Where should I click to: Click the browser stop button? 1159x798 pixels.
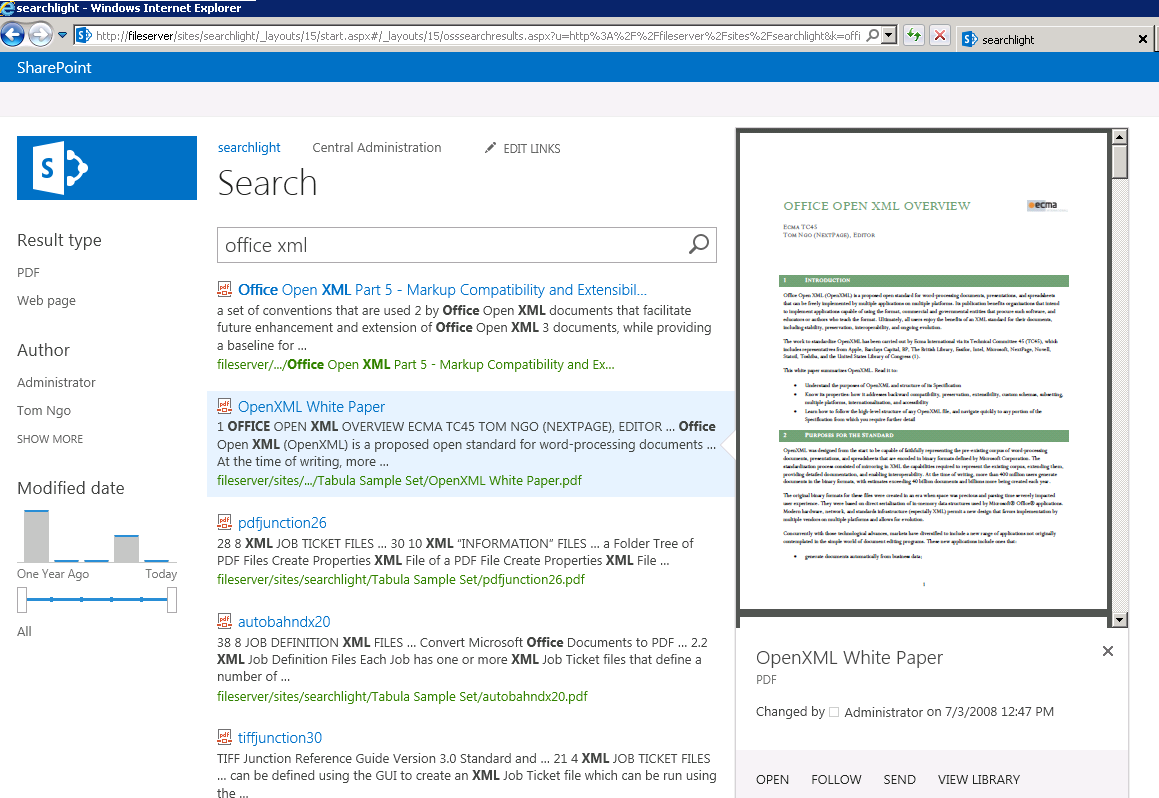pyautogui.click(x=940, y=36)
